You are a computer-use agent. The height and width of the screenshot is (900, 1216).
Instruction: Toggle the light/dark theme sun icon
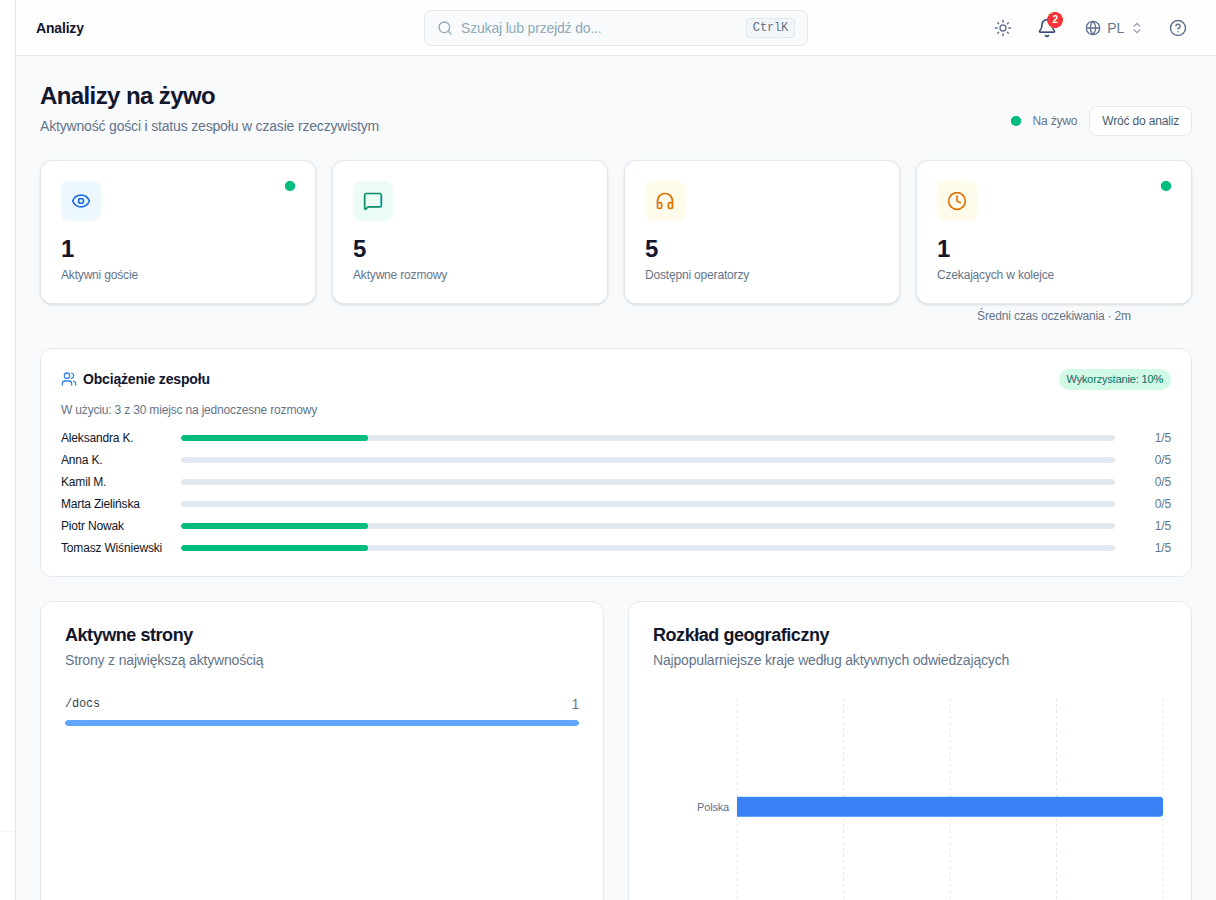click(1003, 28)
